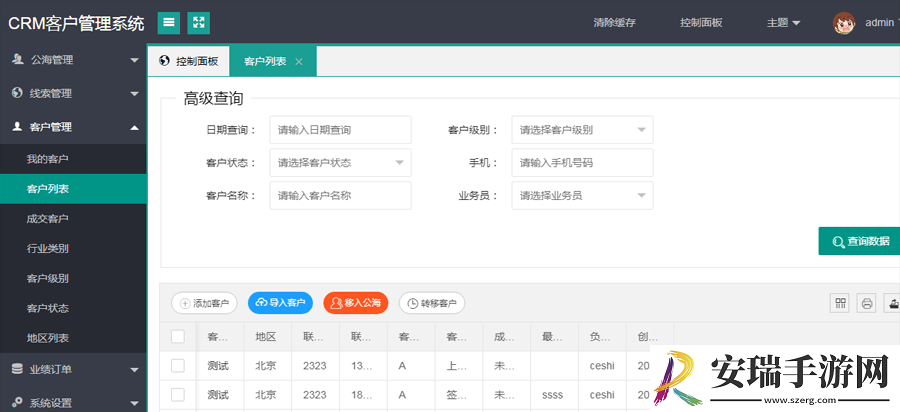The image size is (900, 412).
Task: Click the 手机 number input field
Action: 583,162
